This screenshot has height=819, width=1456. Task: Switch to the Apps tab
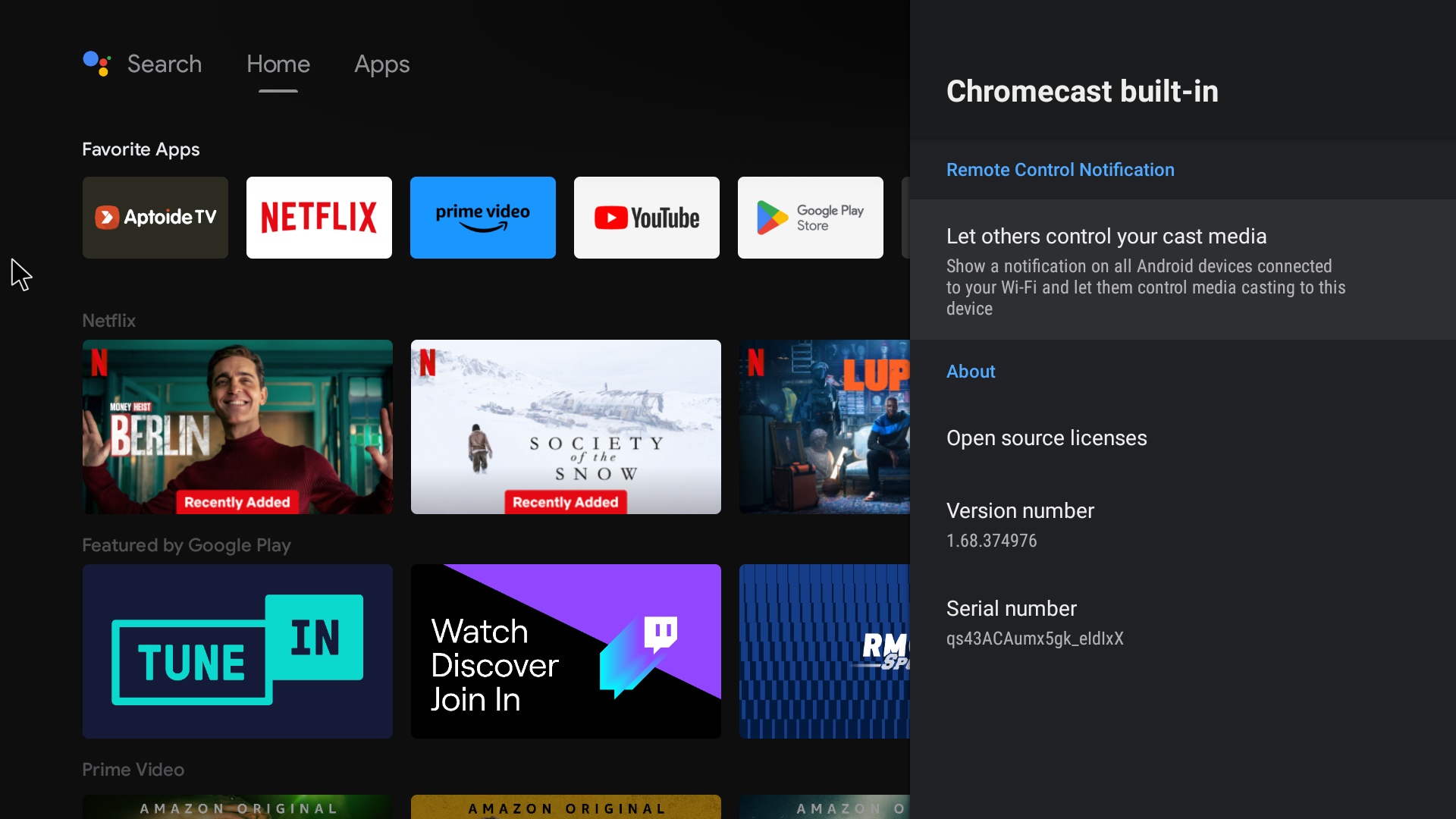(x=382, y=63)
